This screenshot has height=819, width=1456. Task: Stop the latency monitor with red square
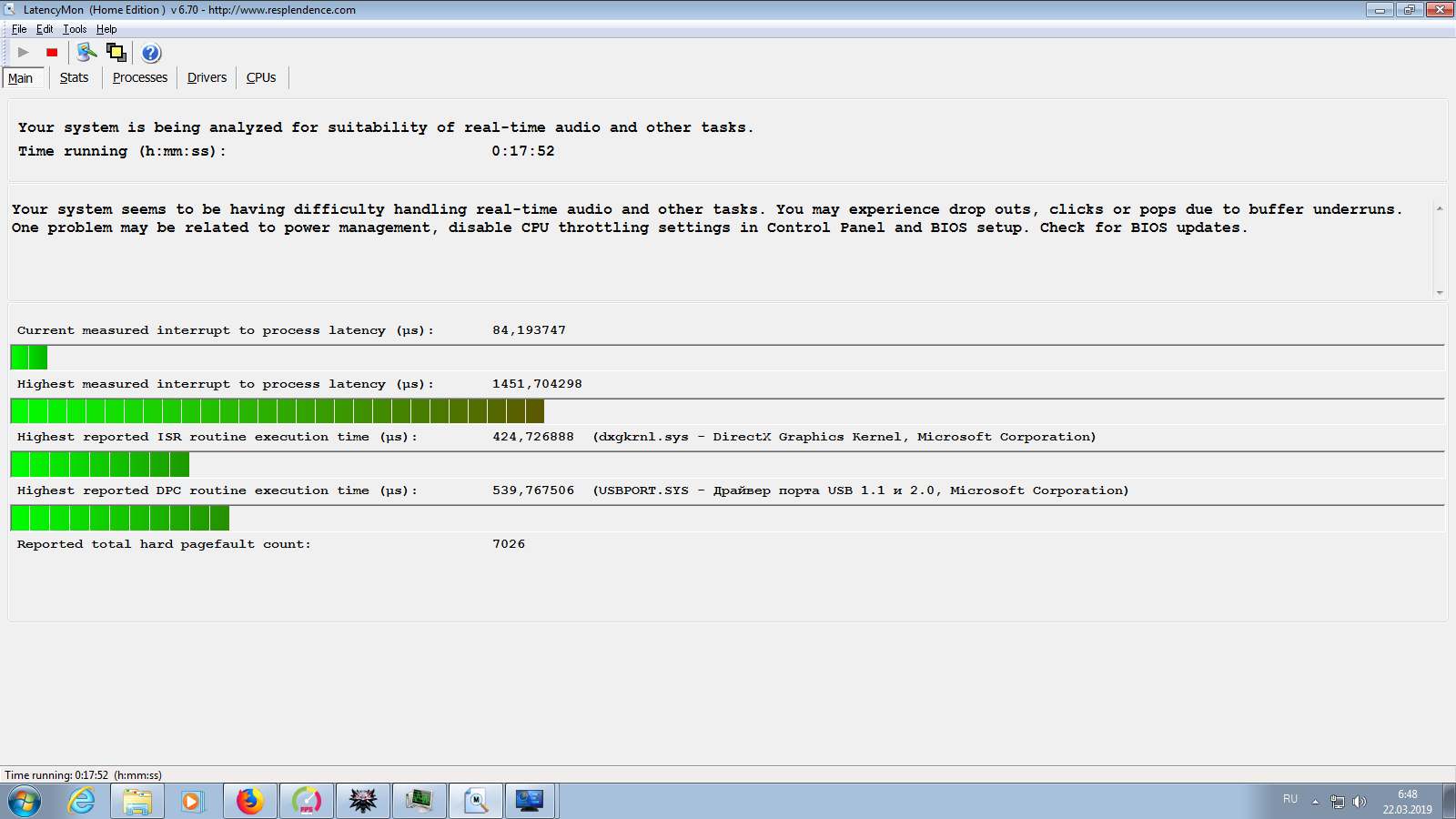pyautogui.click(x=52, y=53)
